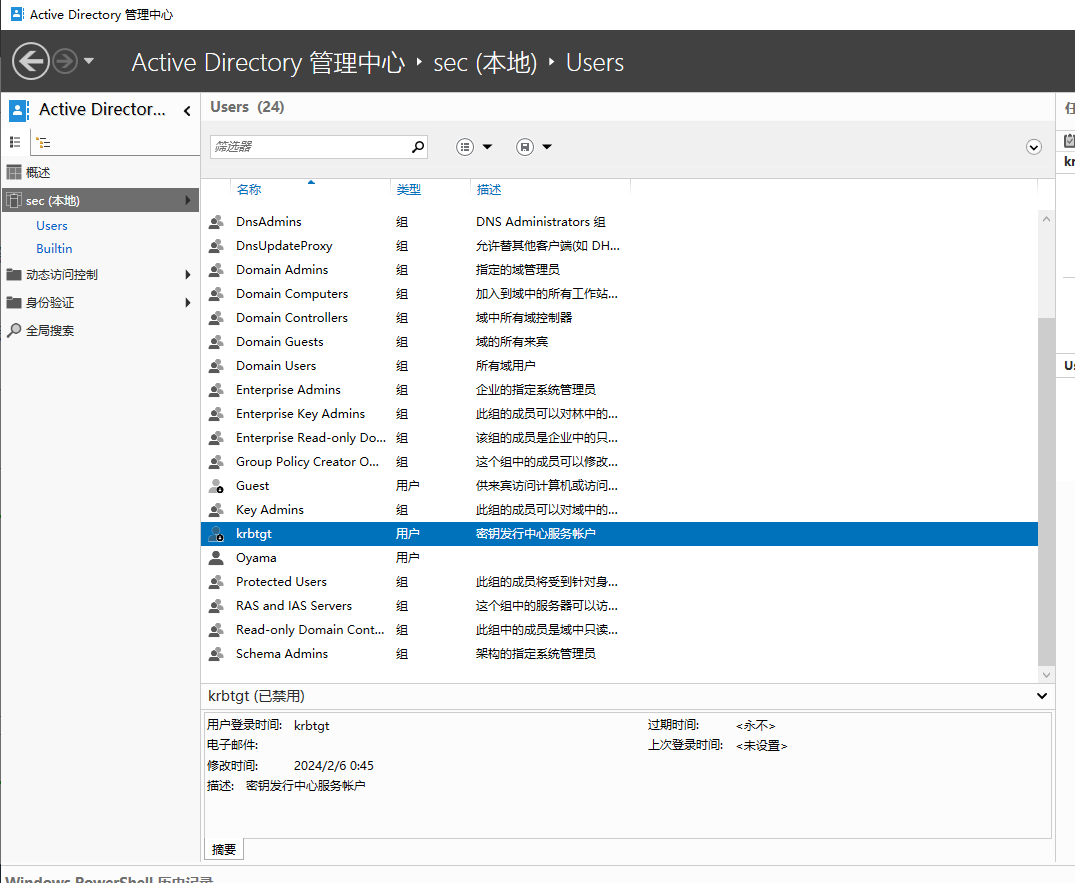Open navigation history dropdown arrow
1075x883 pixels.
tap(89, 62)
